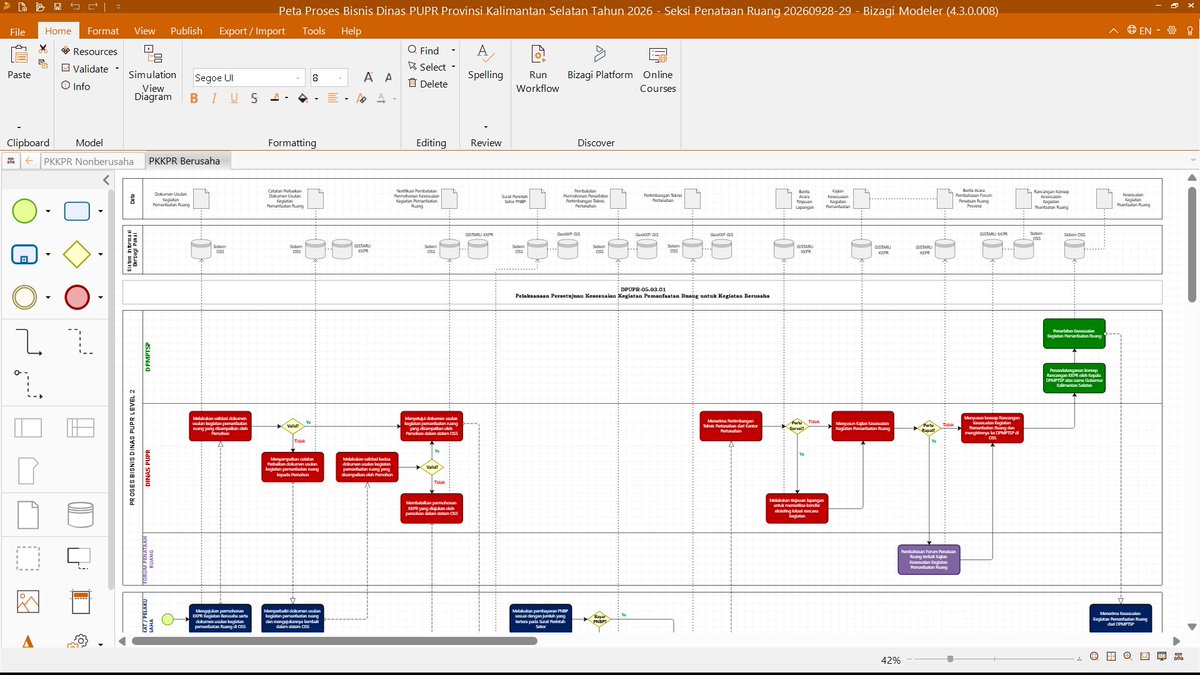Expand Gateway type dropdown arrow in palette
The width and height of the screenshot is (1200, 675).
click(x=101, y=255)
